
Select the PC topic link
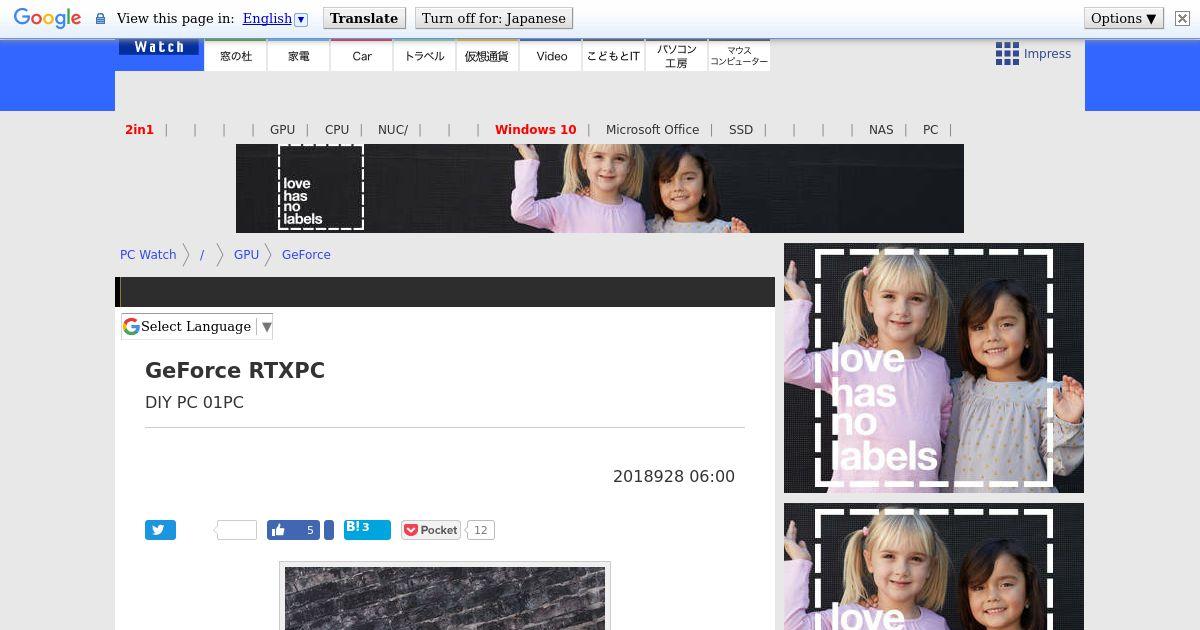pyautogui.click(x=930, y=130)
